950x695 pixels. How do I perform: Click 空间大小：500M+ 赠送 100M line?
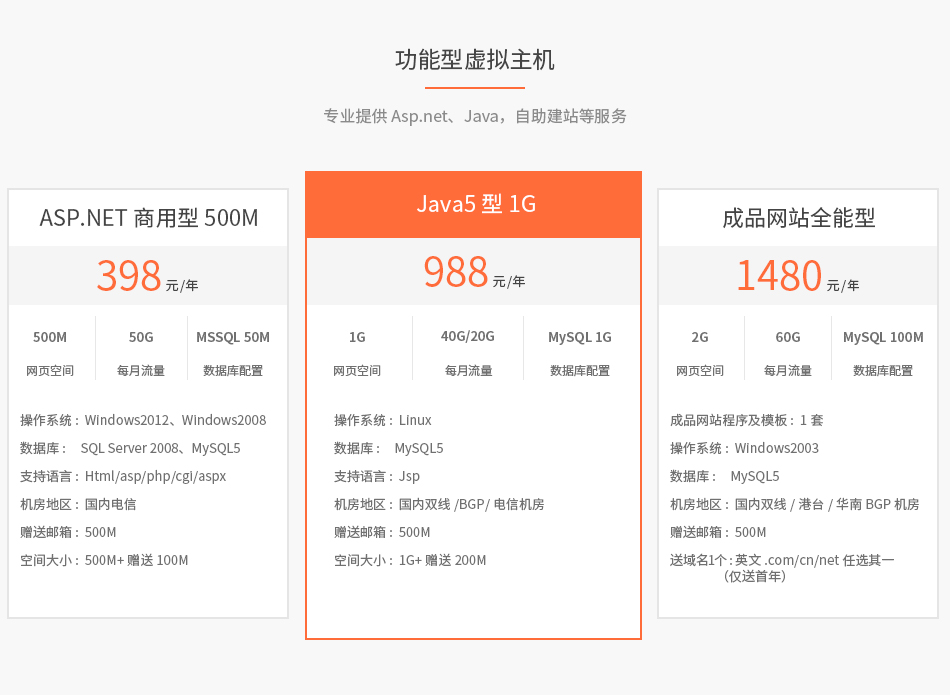click(104, 560)
